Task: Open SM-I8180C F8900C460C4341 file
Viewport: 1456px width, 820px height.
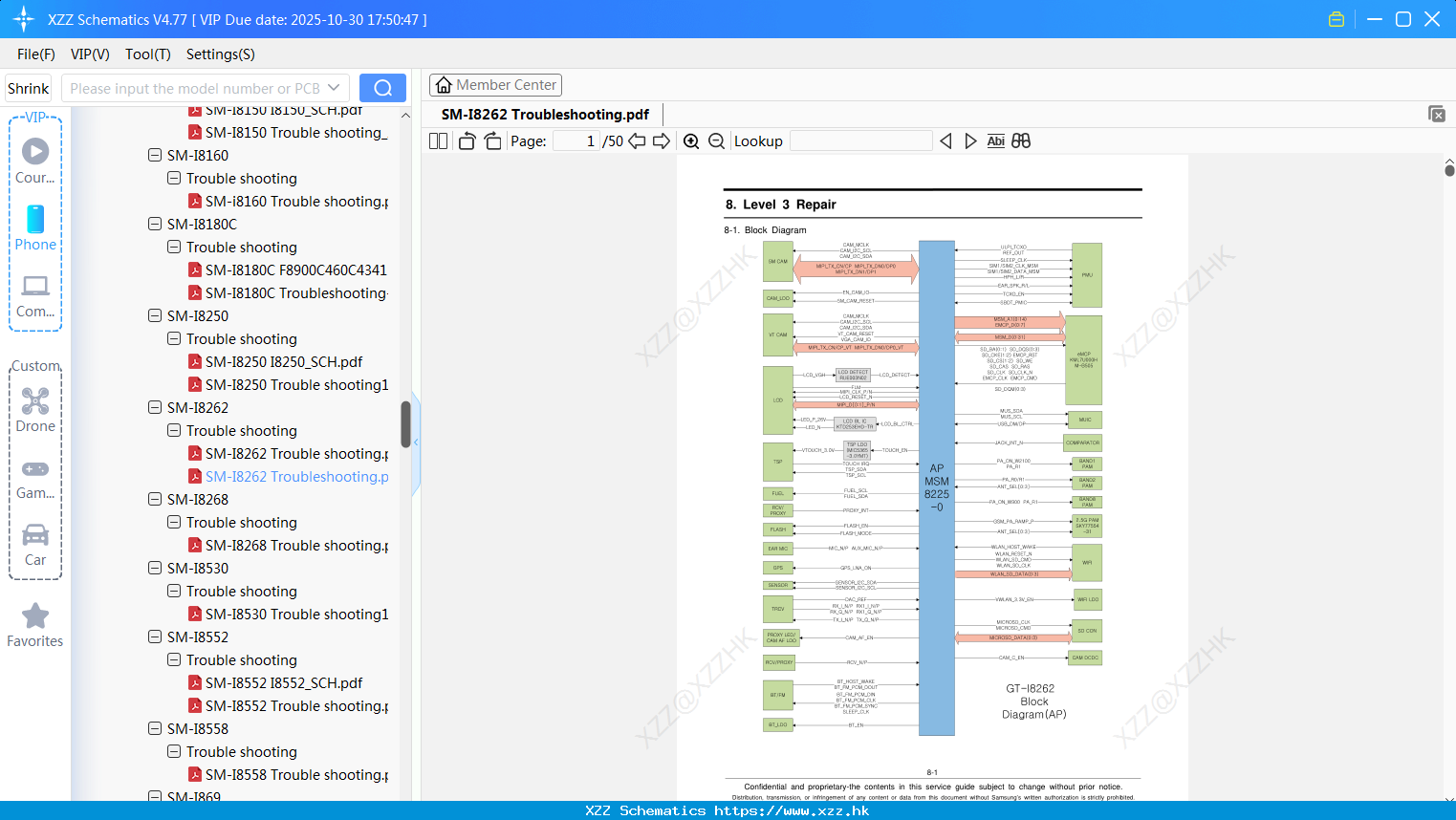Action: 288,270
